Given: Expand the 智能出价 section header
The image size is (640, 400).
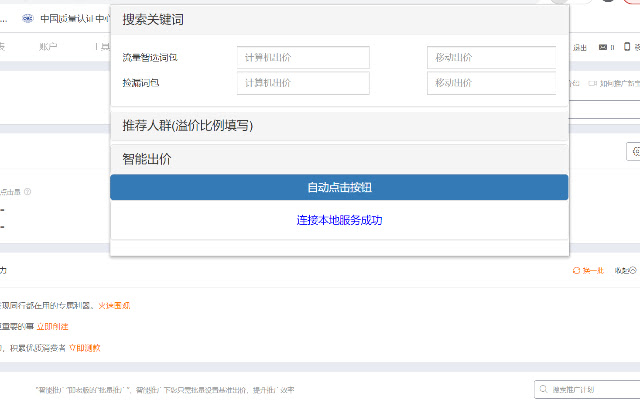Looking at the screenshot, I should [339, 159].
